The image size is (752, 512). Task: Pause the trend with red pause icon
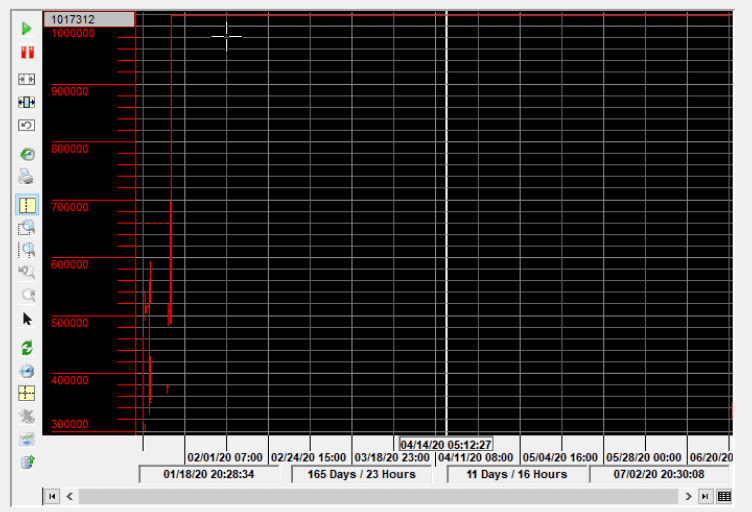pyautogui.click(x=27, y=52)
